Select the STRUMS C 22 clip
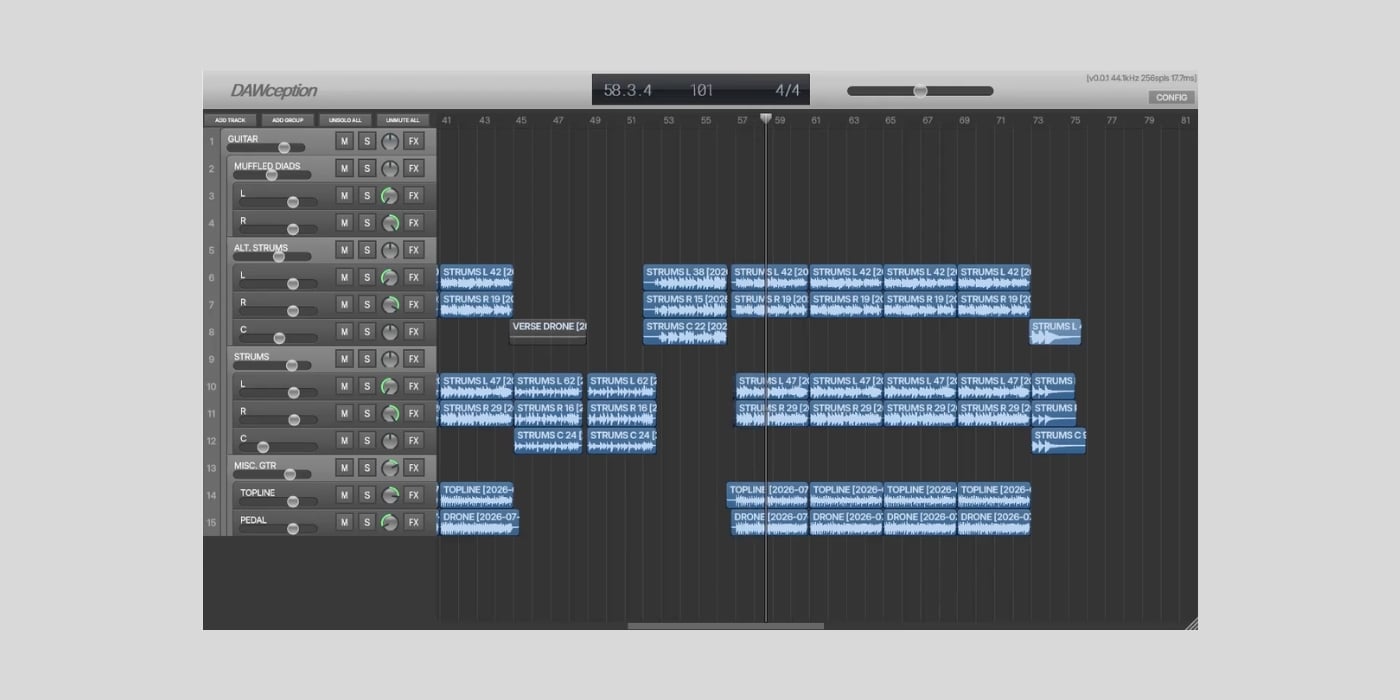Viewport: 1400px width, 700px height. click(x=685, y=332)
